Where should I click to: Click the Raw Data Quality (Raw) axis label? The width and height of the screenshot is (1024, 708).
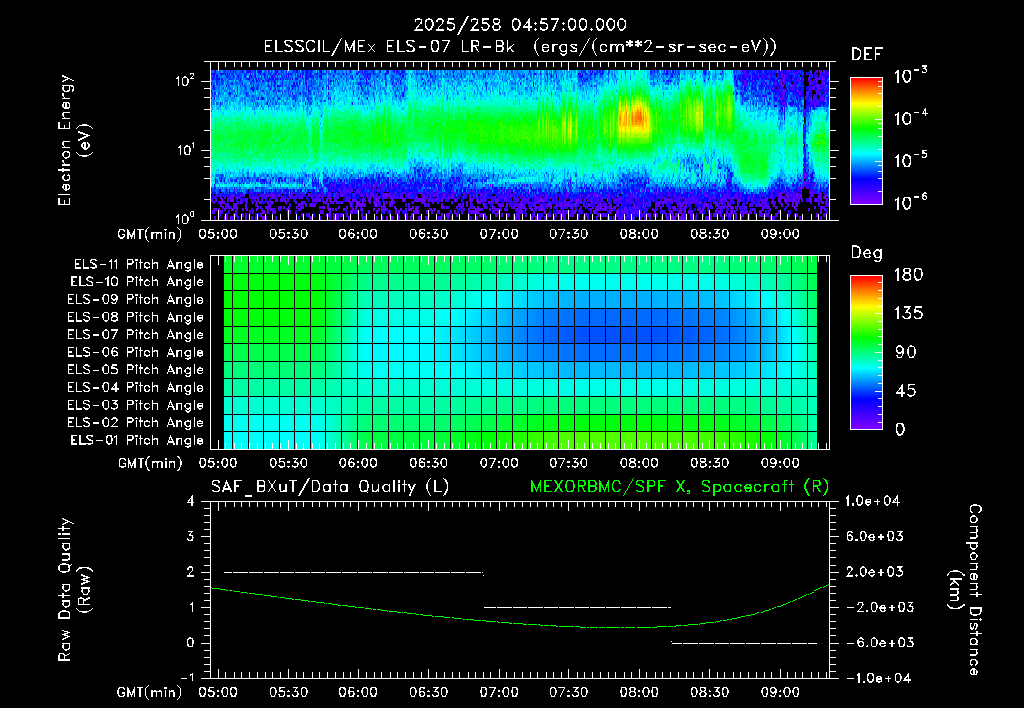pos(74,589)
